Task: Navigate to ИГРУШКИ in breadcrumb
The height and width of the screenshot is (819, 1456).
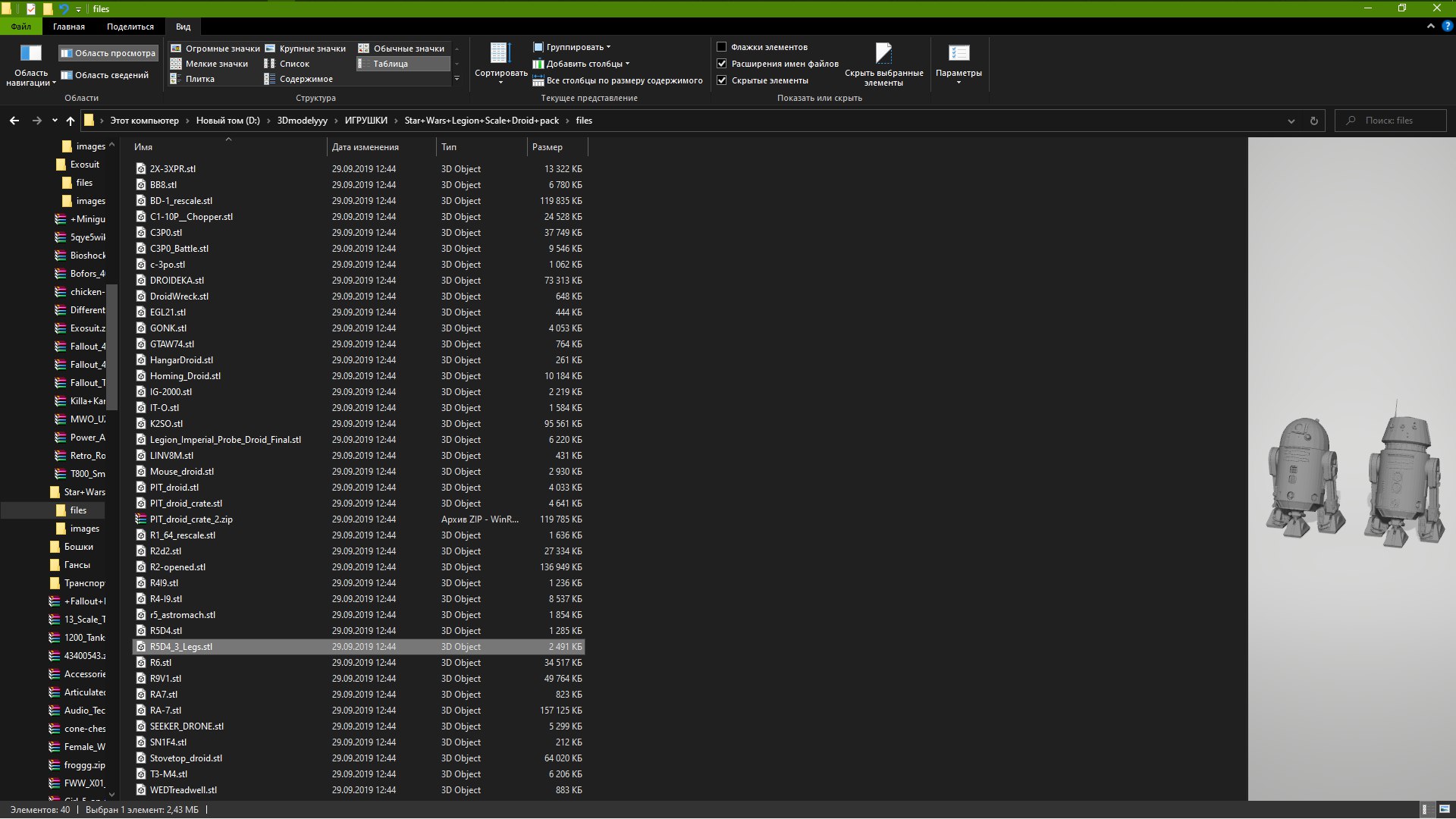Action: coord(366,121)
